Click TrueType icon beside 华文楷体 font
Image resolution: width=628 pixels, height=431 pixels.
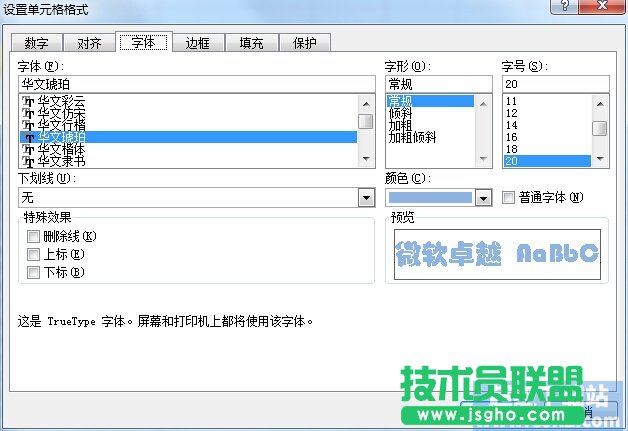click(28, 149)
